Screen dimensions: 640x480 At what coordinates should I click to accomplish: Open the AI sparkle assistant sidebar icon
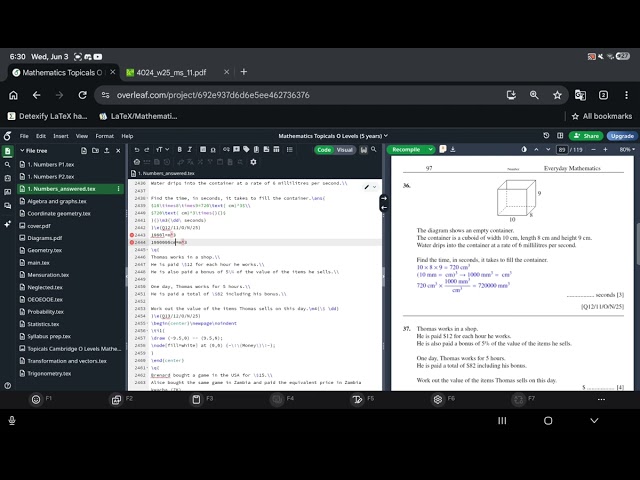pos(7,224)
